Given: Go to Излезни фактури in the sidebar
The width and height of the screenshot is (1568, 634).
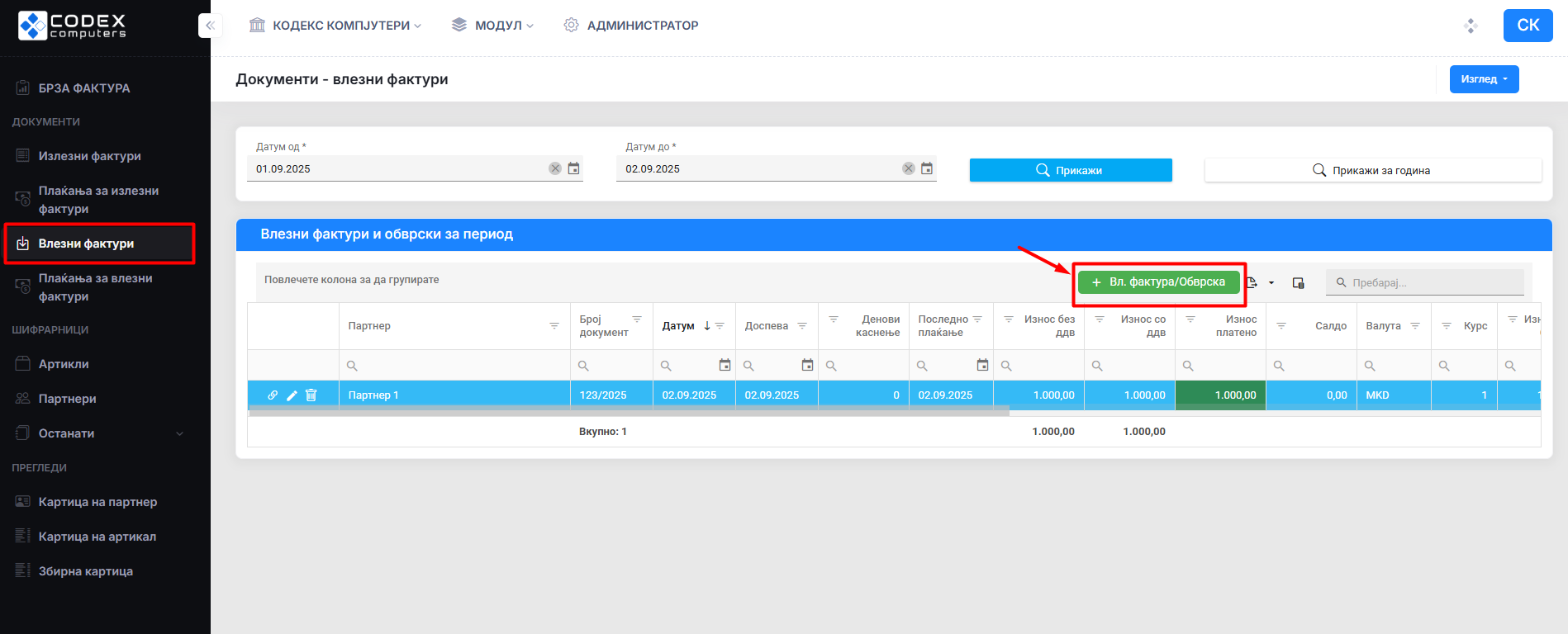Looking at the screenshot, I should [x=89, y=156].
